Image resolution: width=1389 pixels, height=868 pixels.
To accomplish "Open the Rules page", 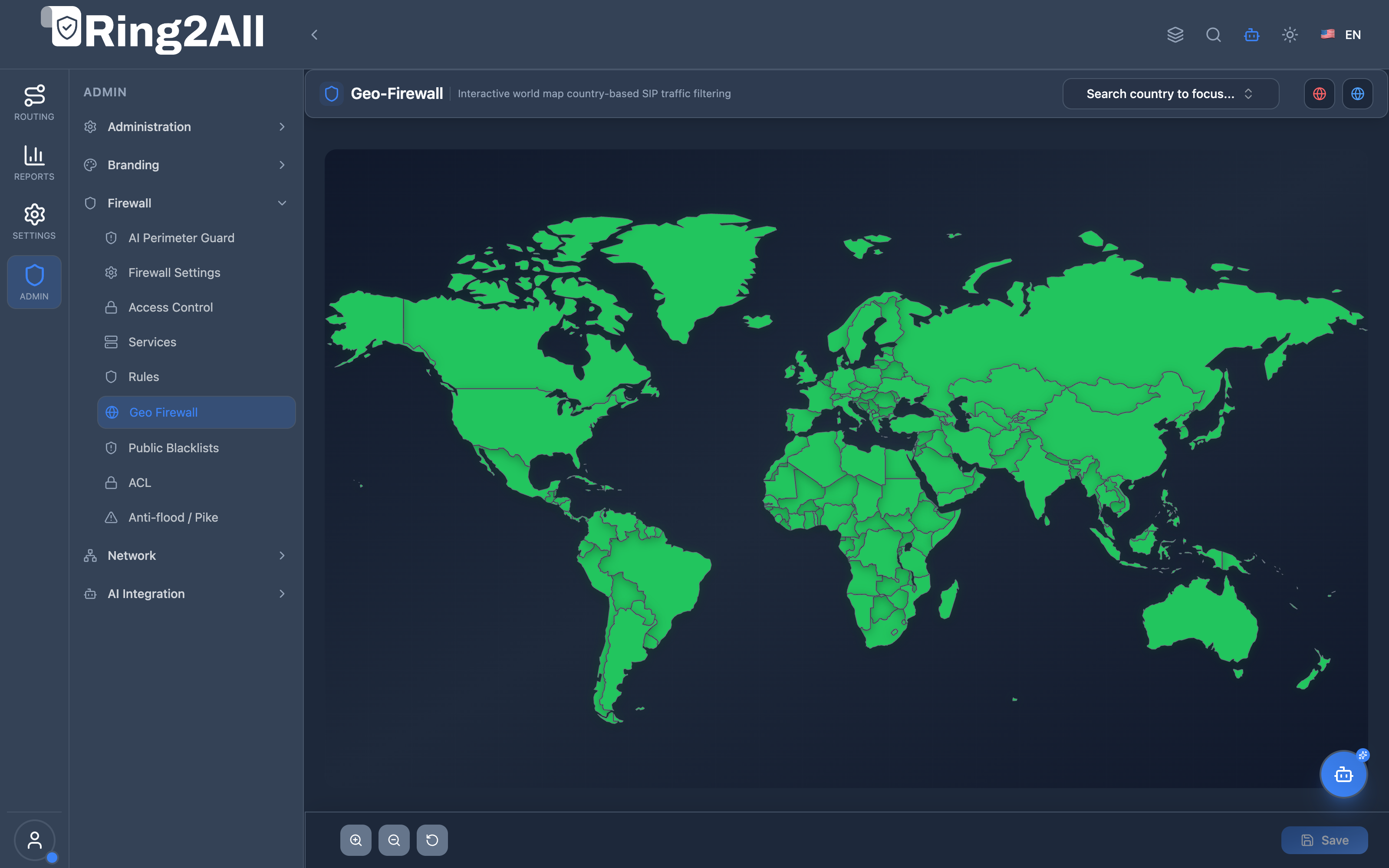I will [196, 377].
